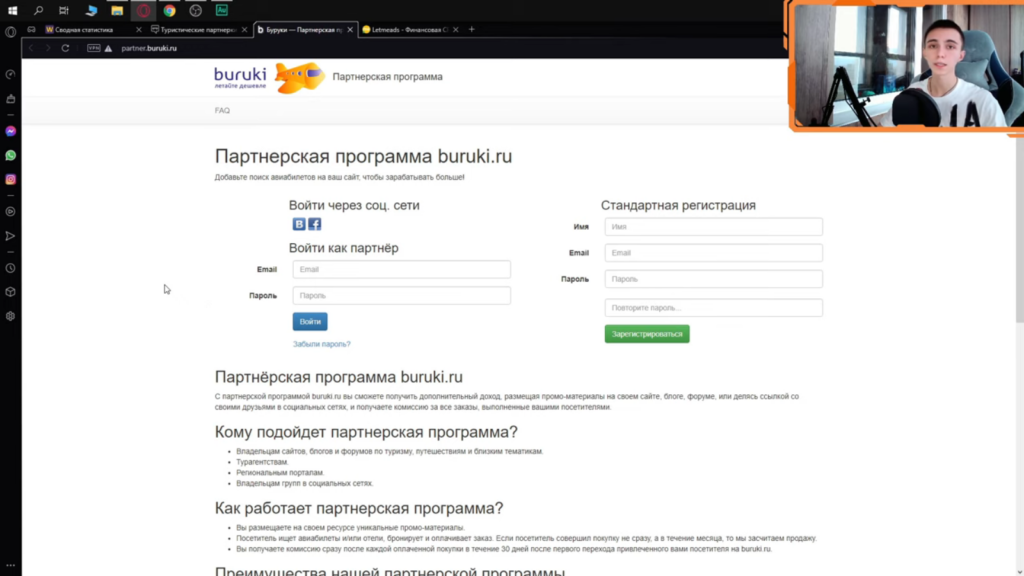This screenshot has height=576, width=1024.
Task: Click the address bar URL partner.buruki.ru
Action: [x=149, y=48]
